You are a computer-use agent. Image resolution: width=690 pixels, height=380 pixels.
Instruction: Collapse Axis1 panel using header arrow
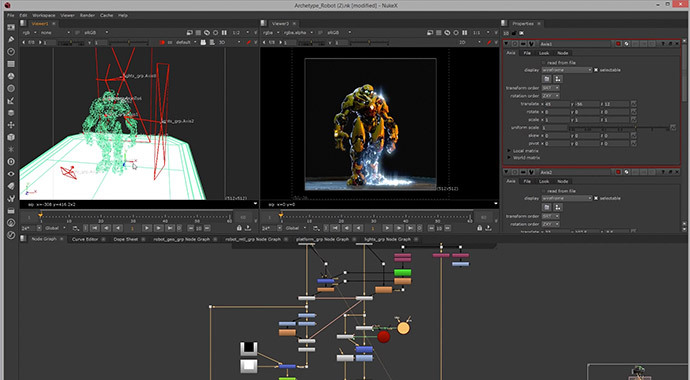tap(506, 44)
